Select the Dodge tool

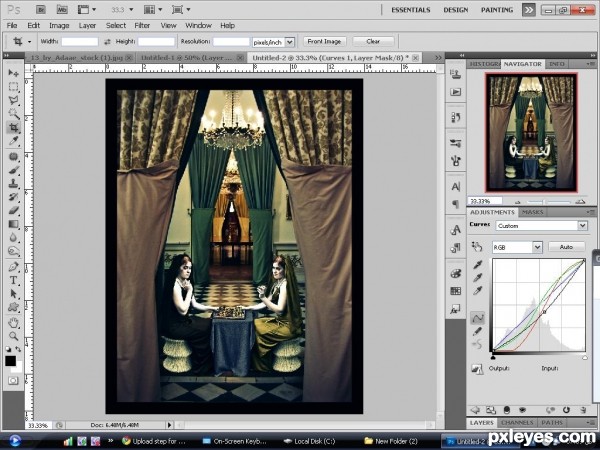(13, 251)
